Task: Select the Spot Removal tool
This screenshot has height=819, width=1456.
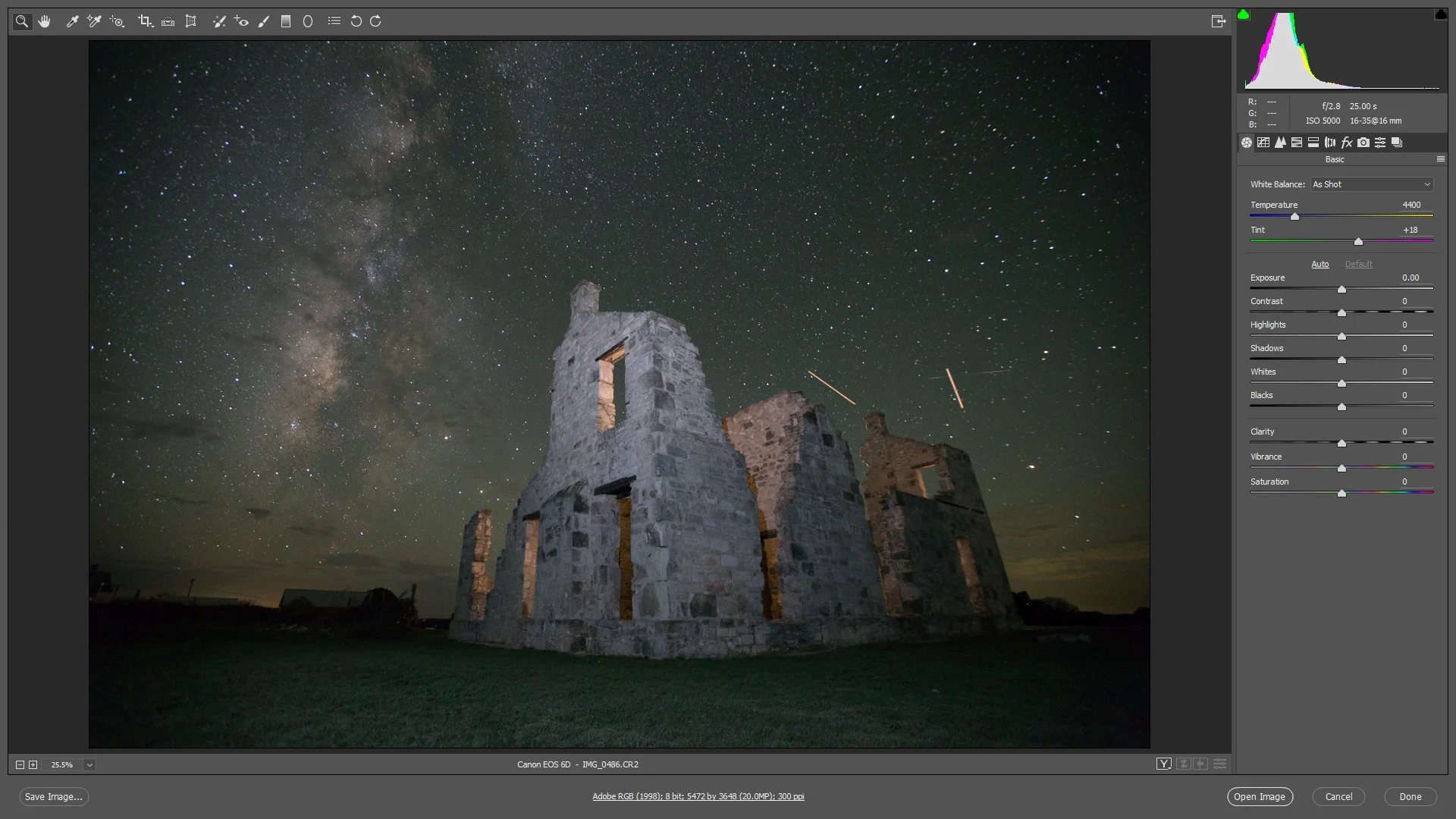Action: tap(219, 21)
